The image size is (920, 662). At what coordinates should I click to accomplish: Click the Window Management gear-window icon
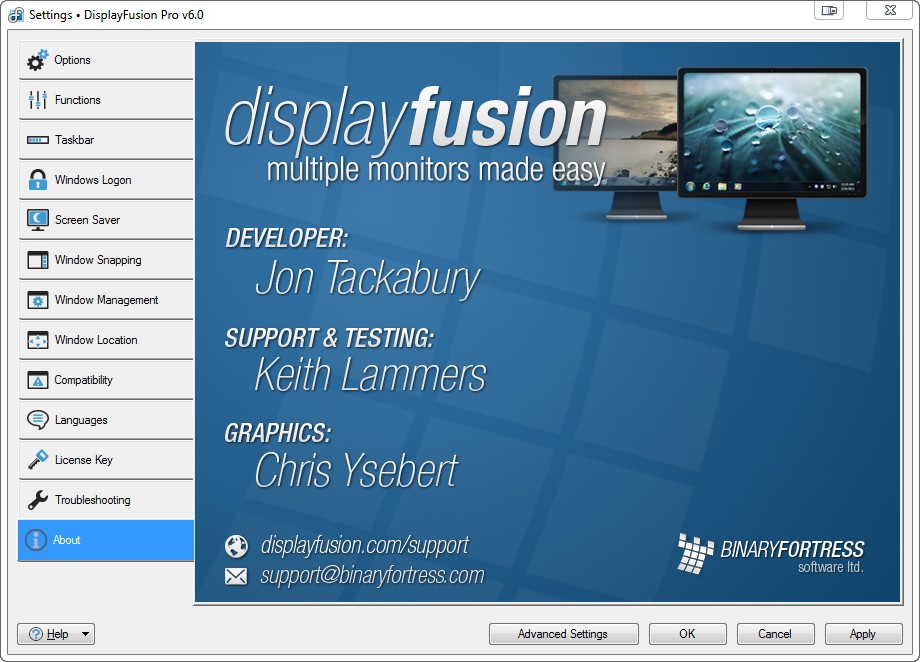coord(38,300)
